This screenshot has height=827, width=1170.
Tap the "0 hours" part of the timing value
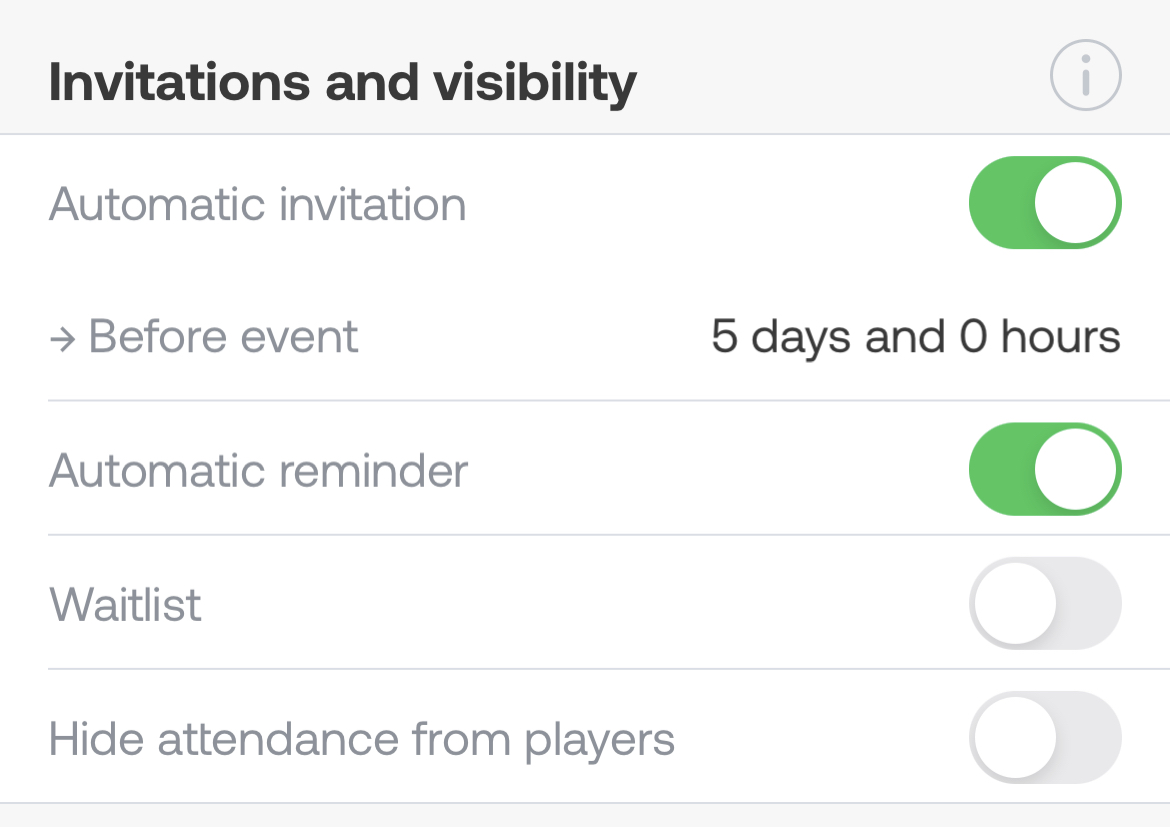tap(1040, 337)
